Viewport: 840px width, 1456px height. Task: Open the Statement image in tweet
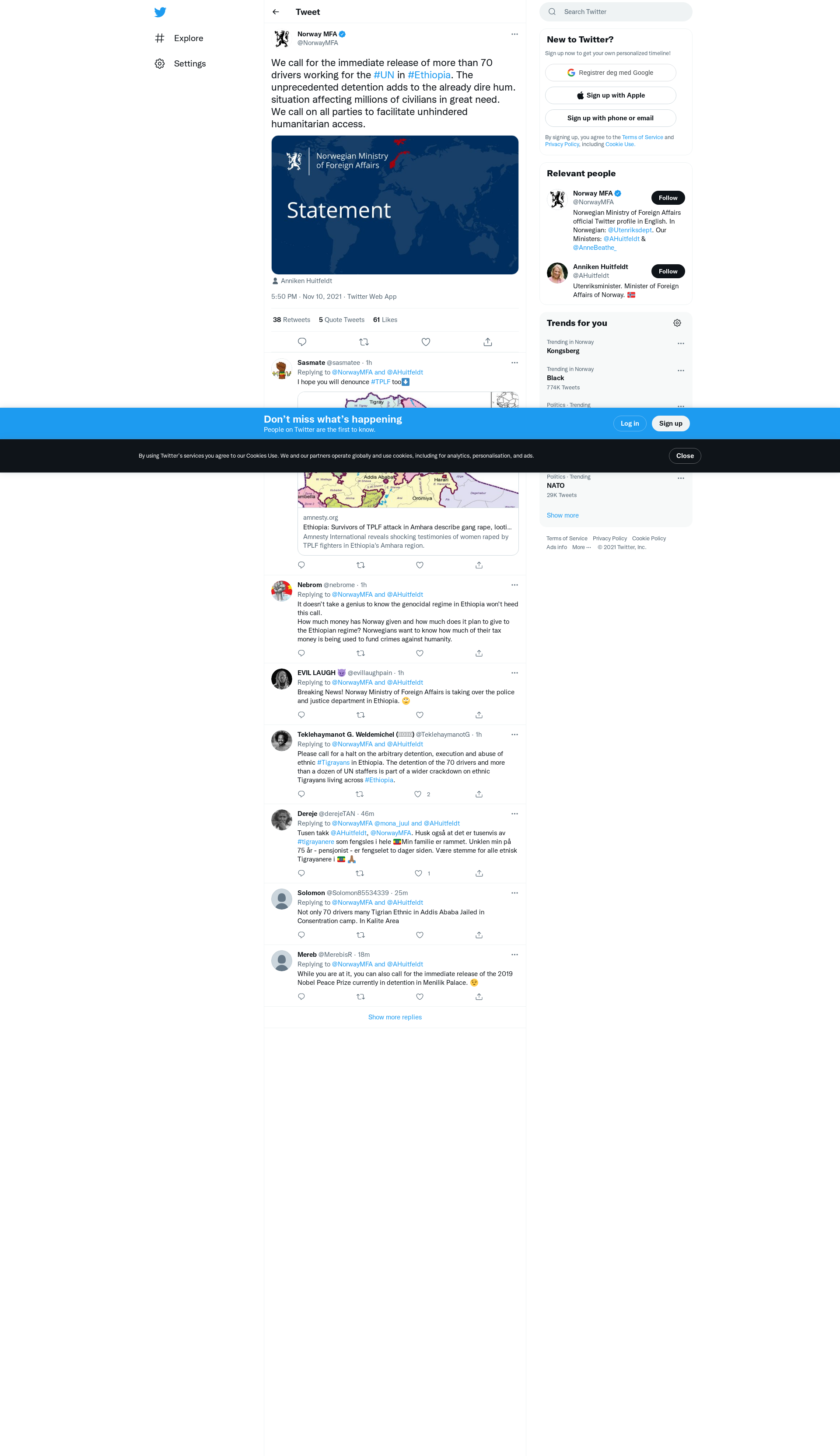(395, 205)
